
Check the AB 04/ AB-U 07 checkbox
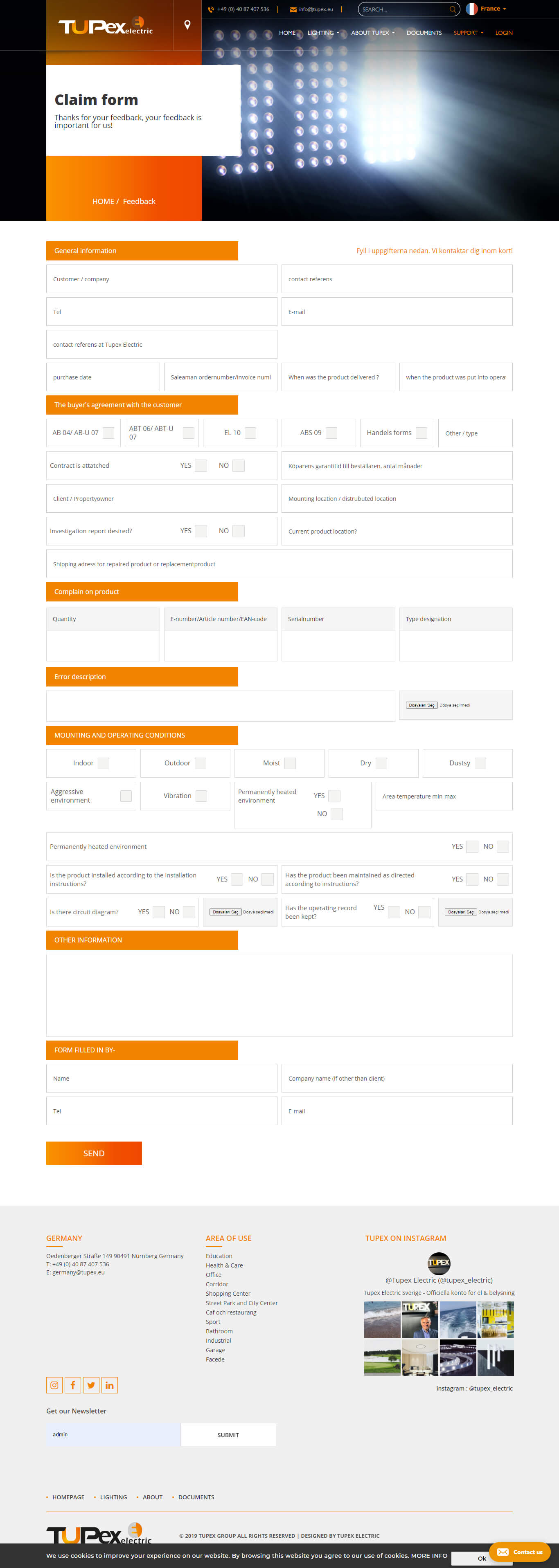coord(108,433)
